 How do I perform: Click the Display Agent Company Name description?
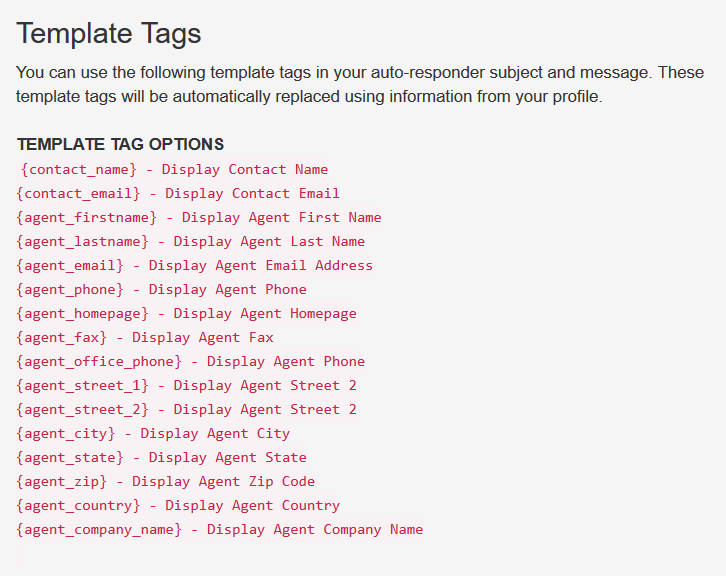(x=315, y=530)
